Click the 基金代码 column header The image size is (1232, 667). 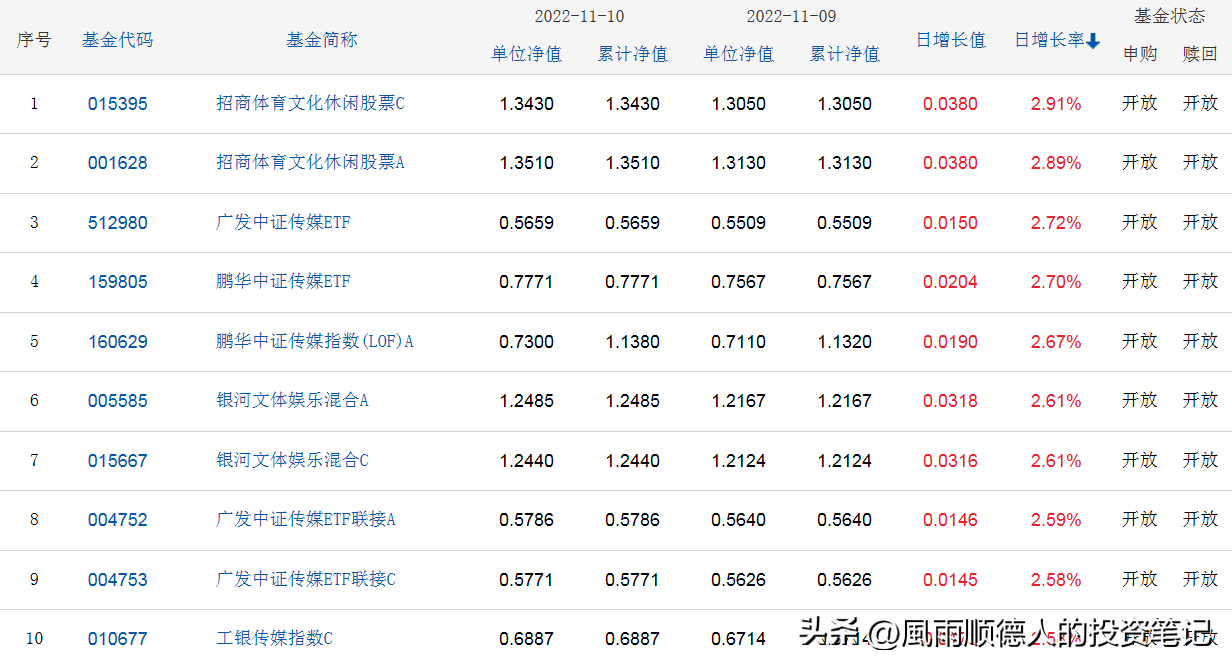(x=117, y=40)
